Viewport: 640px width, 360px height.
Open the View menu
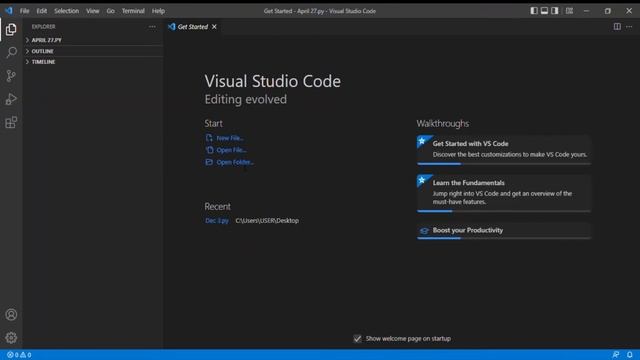click(93, 11)
